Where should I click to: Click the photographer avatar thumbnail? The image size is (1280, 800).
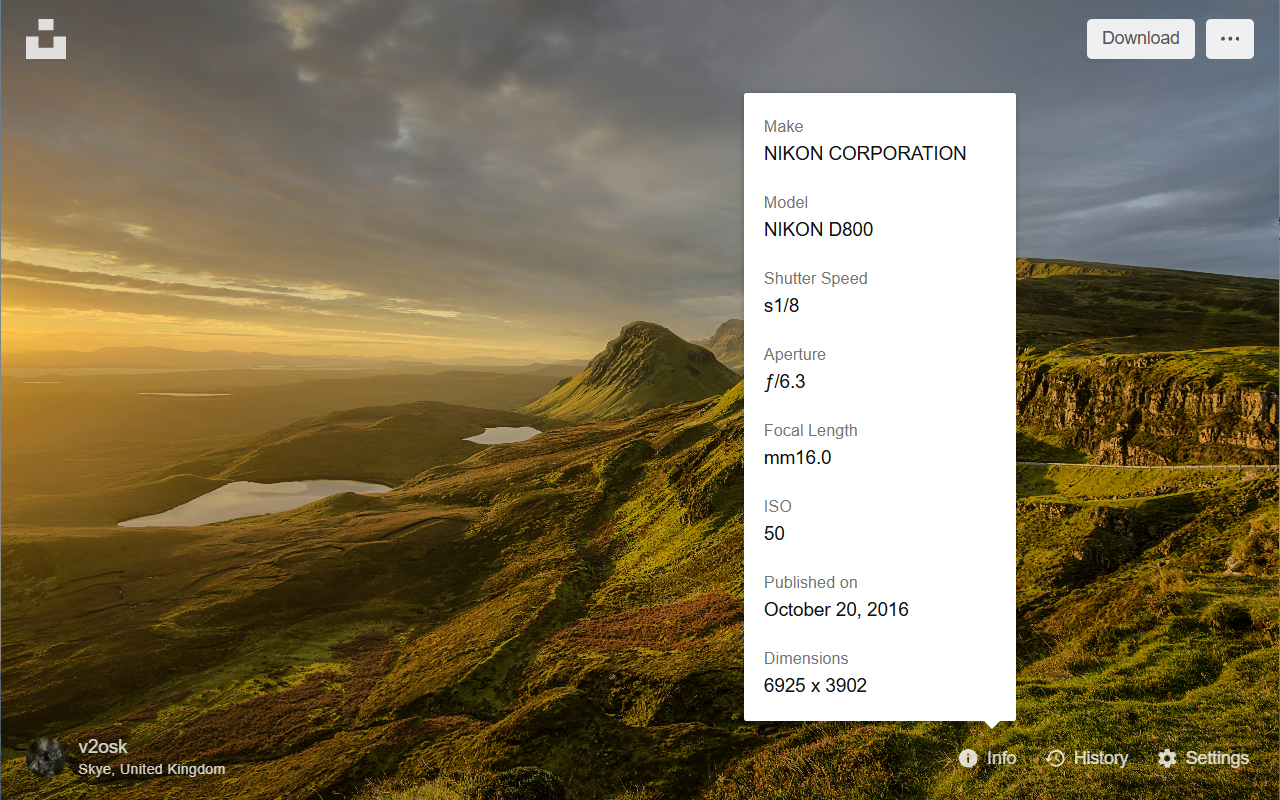click(47, 757)
